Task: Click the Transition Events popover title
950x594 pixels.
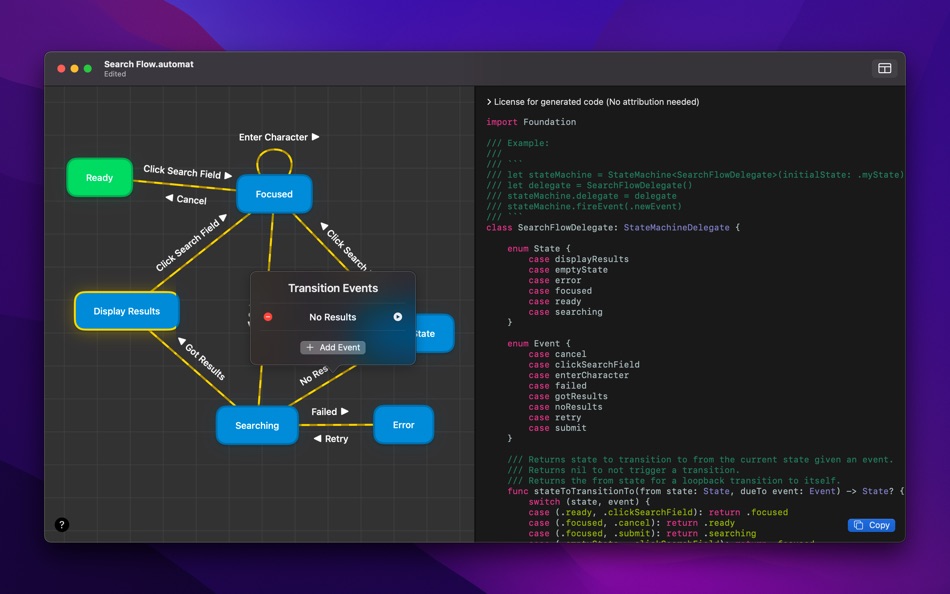Action: pos(333,289)
